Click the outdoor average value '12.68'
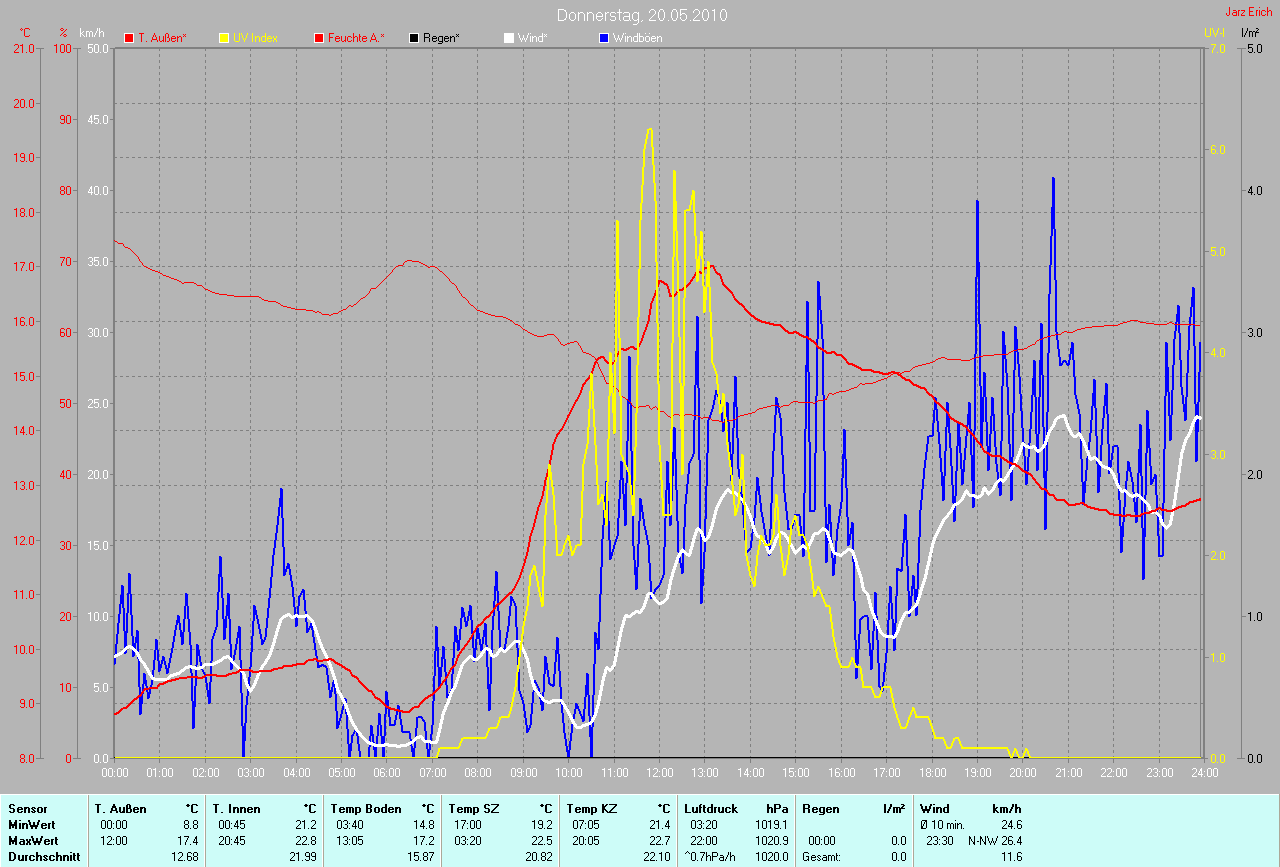The image size is (1280, 867). [x=185, y=856]
